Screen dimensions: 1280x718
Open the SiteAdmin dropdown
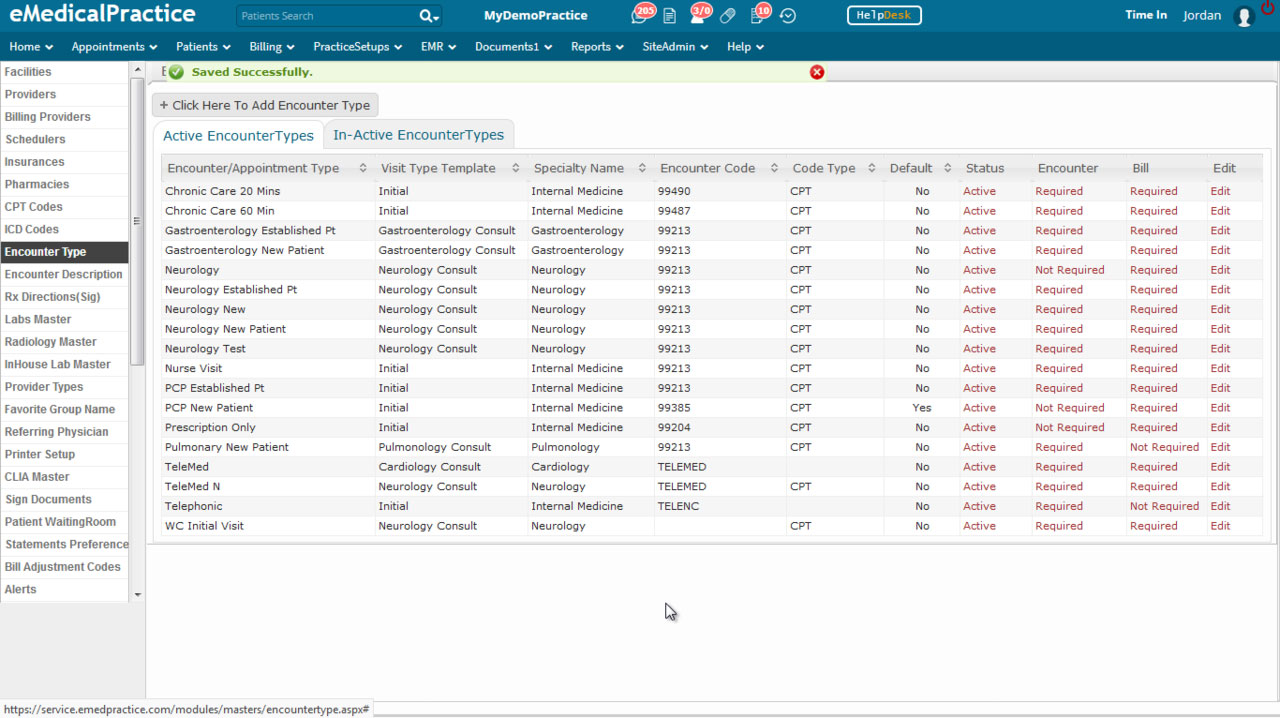click(676, 47)
